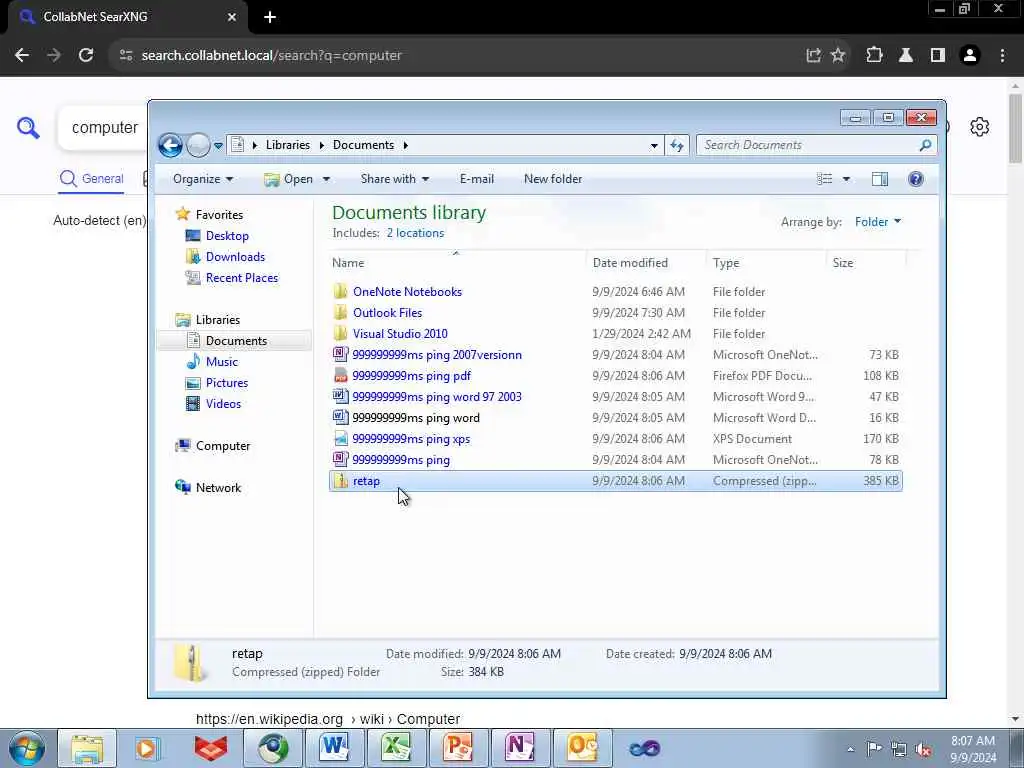Expand the arrow after Documents breadcrumb
Screen dimensions: 1024x768
(x=406, y=145)
